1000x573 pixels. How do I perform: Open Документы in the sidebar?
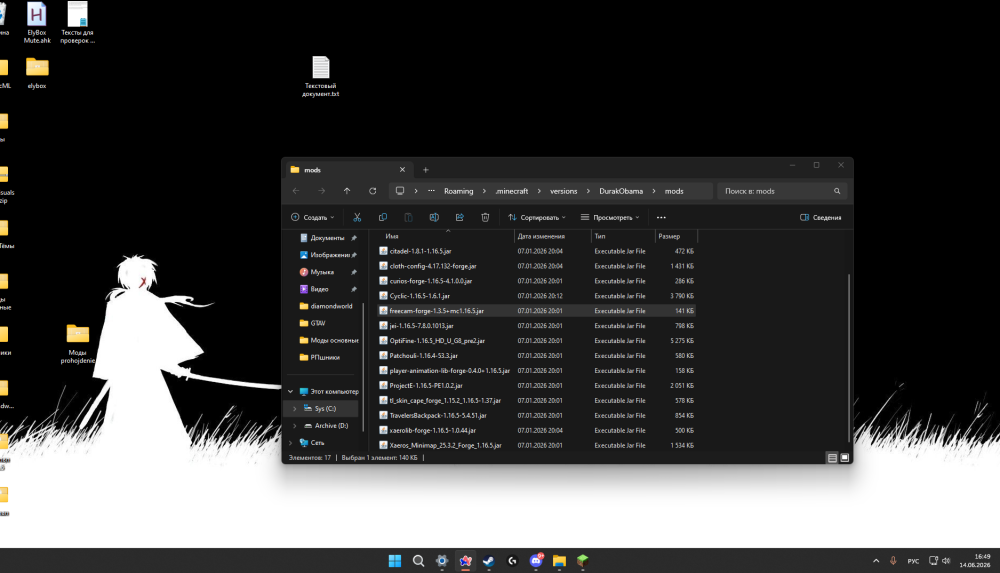(x=327, y=237)
